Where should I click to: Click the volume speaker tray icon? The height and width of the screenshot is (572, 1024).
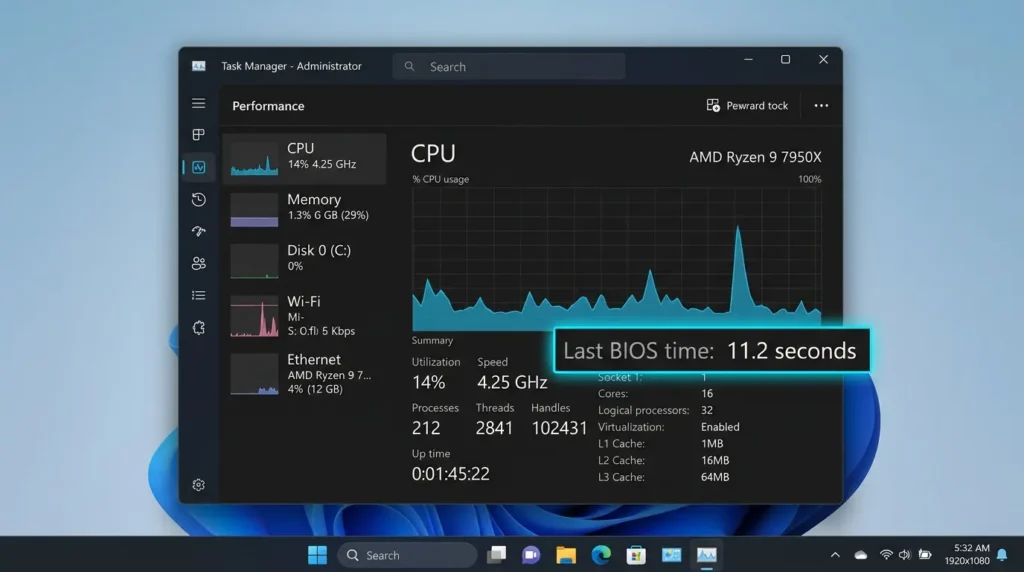pos(904,555)
